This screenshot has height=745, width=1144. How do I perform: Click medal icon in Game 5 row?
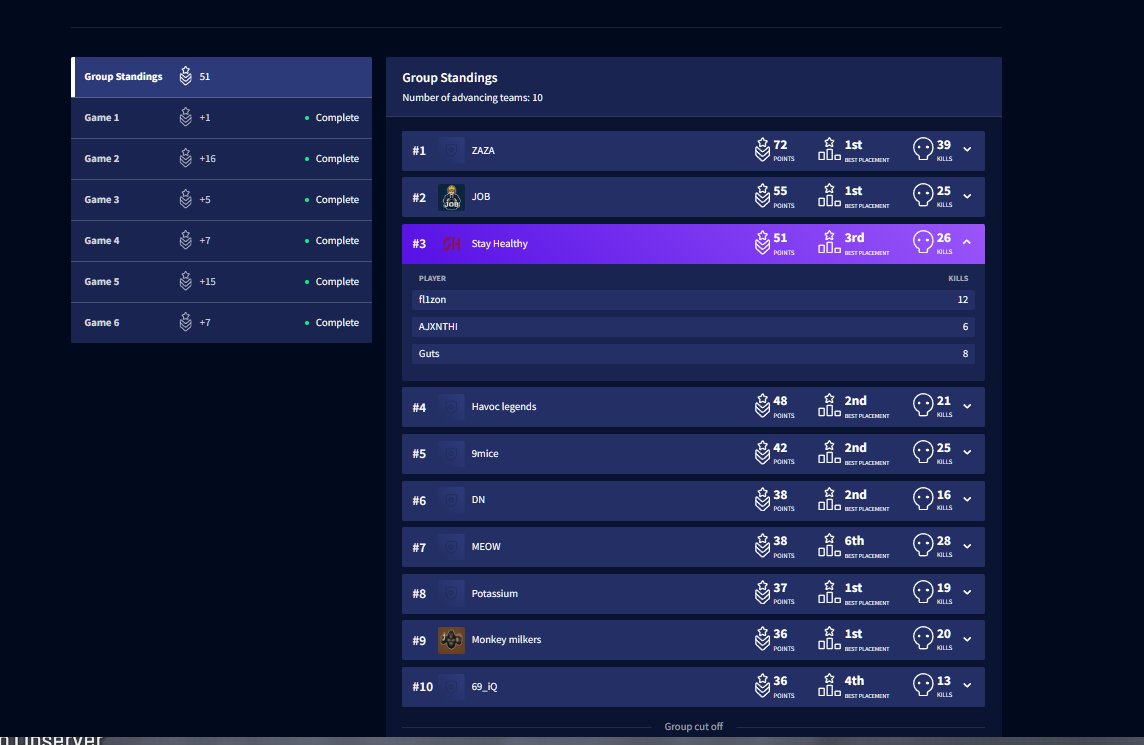pos(185,281)
